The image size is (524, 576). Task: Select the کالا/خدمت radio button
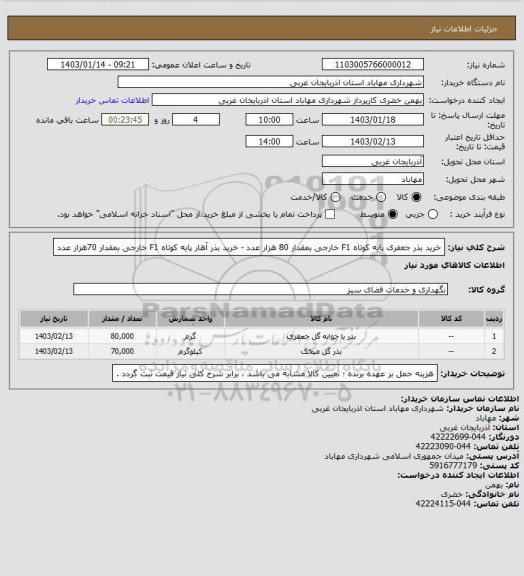click(335, 197)
